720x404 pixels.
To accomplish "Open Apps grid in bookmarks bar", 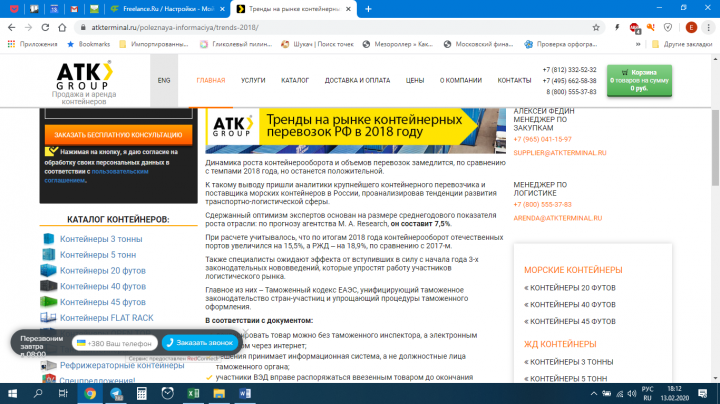I will pos(11,44).
